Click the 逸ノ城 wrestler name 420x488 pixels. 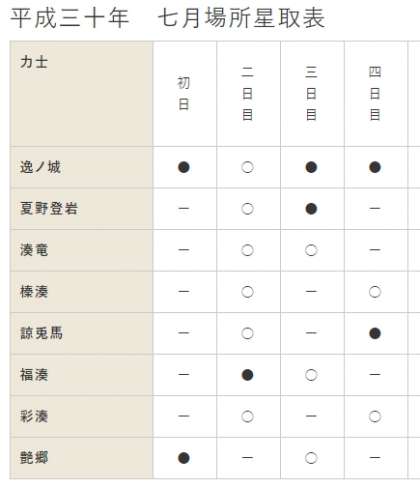point(40,167)
